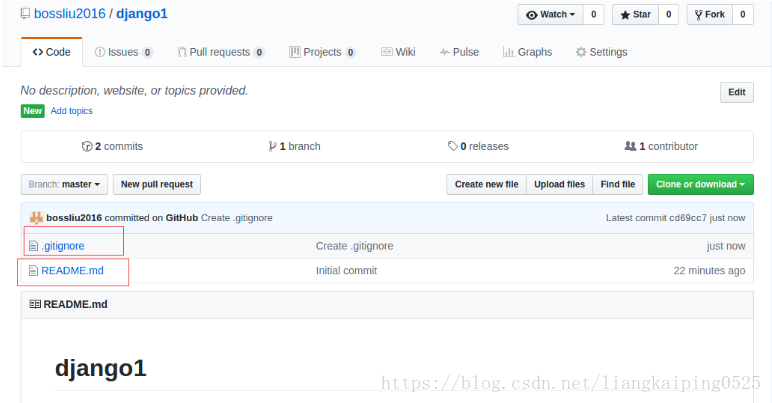Viewport: 772px width, 403px height.
Task: Click the pull request icon on its tab
Action: pos(182,52)
